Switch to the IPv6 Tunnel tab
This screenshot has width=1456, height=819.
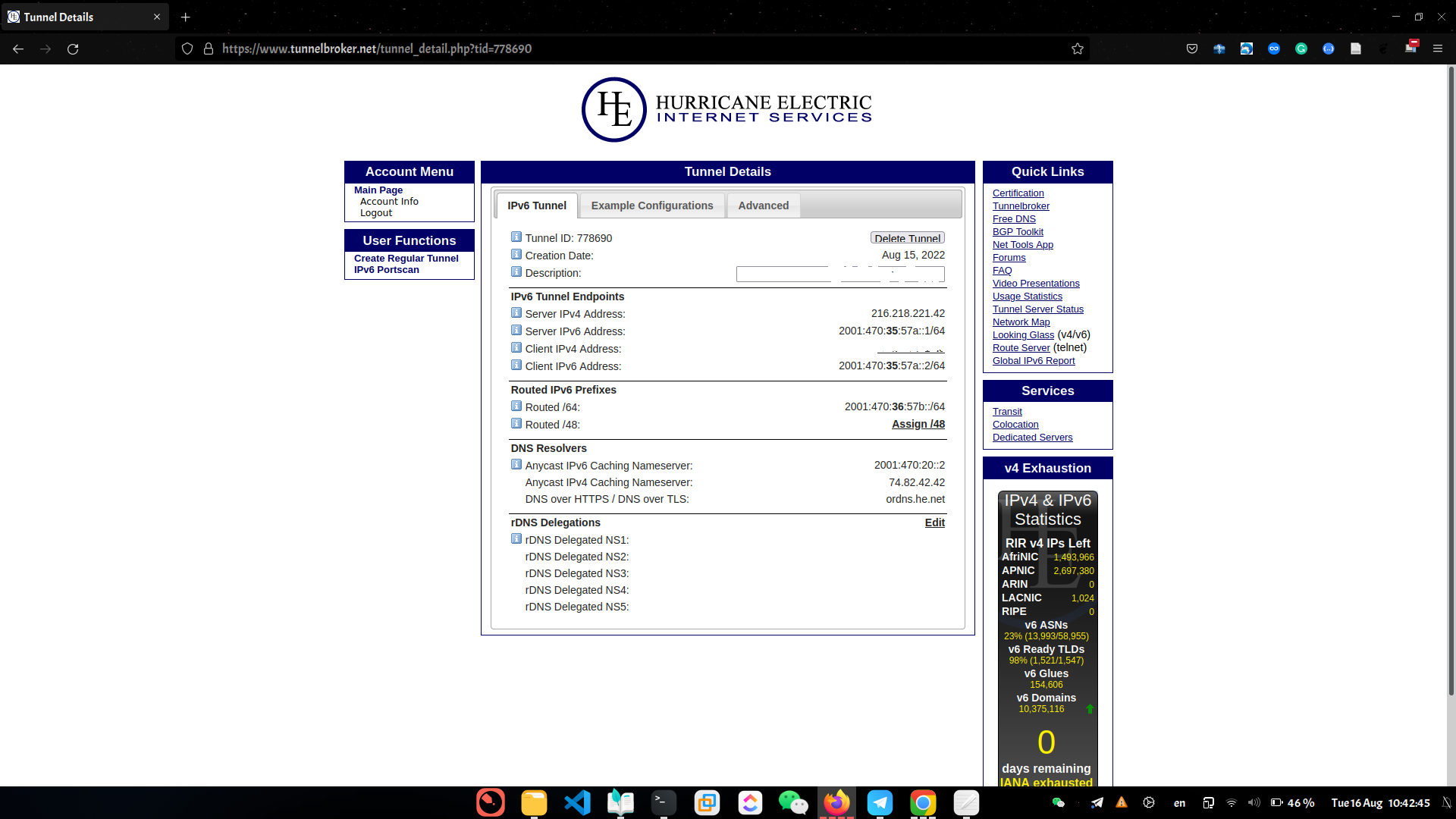(x=537, y=206)
